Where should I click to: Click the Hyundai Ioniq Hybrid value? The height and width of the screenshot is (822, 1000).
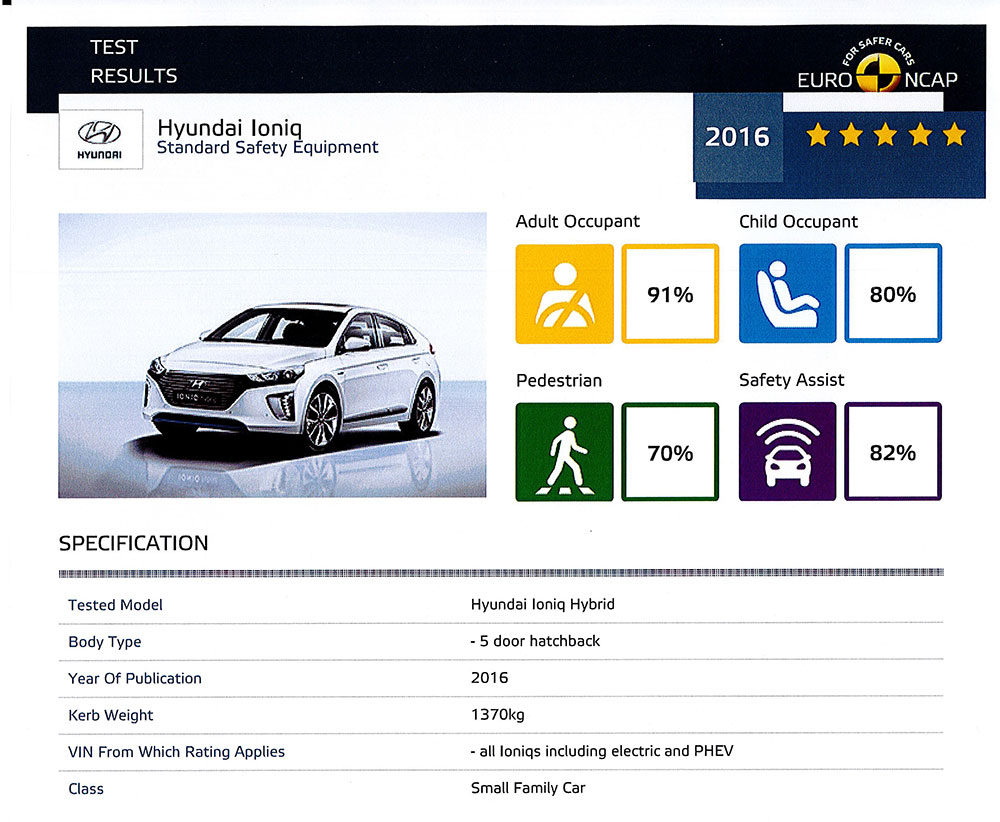pyautogui.click(x=543, y=605)
